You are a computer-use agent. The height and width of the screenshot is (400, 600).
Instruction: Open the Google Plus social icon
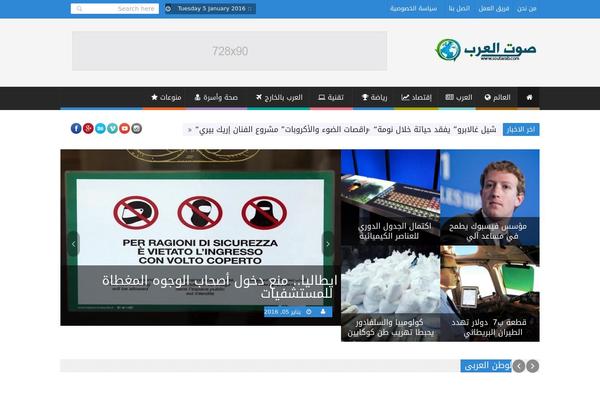[x=88, y=128]
